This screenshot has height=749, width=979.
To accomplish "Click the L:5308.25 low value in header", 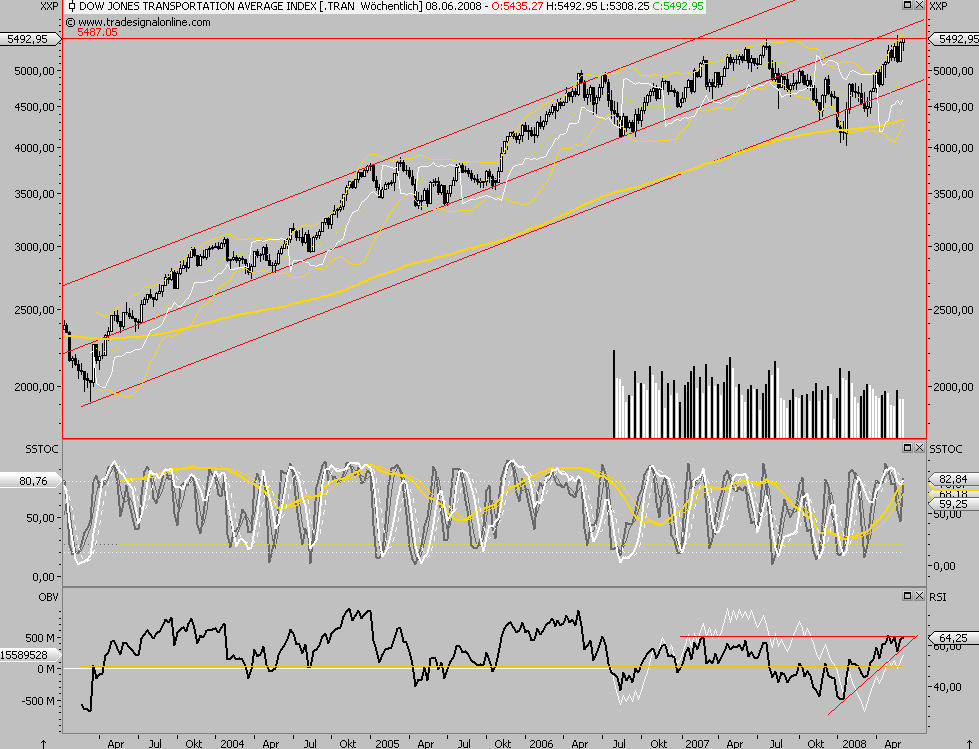I will click(x=624, y=6).
